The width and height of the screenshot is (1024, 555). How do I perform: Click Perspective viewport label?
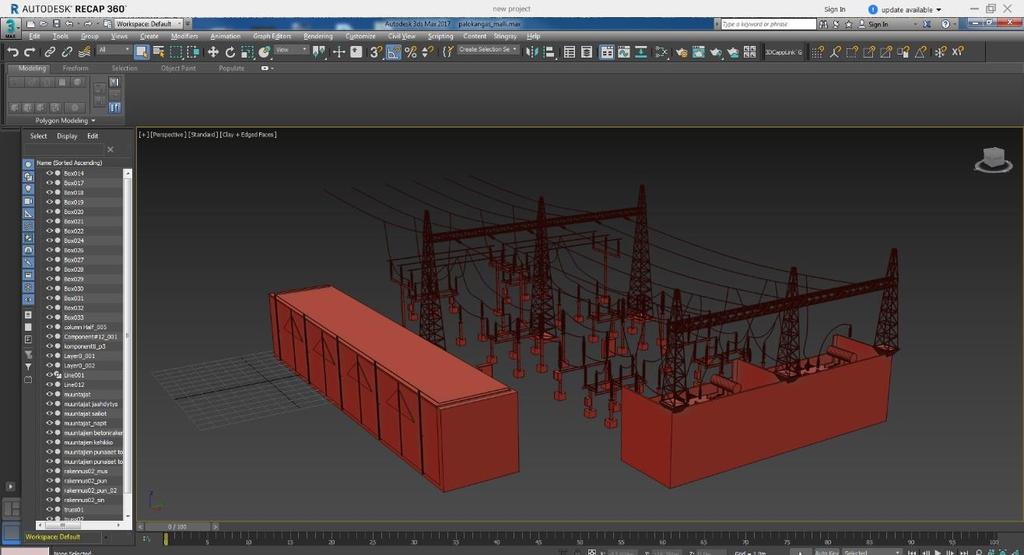[x=168, y=135]
